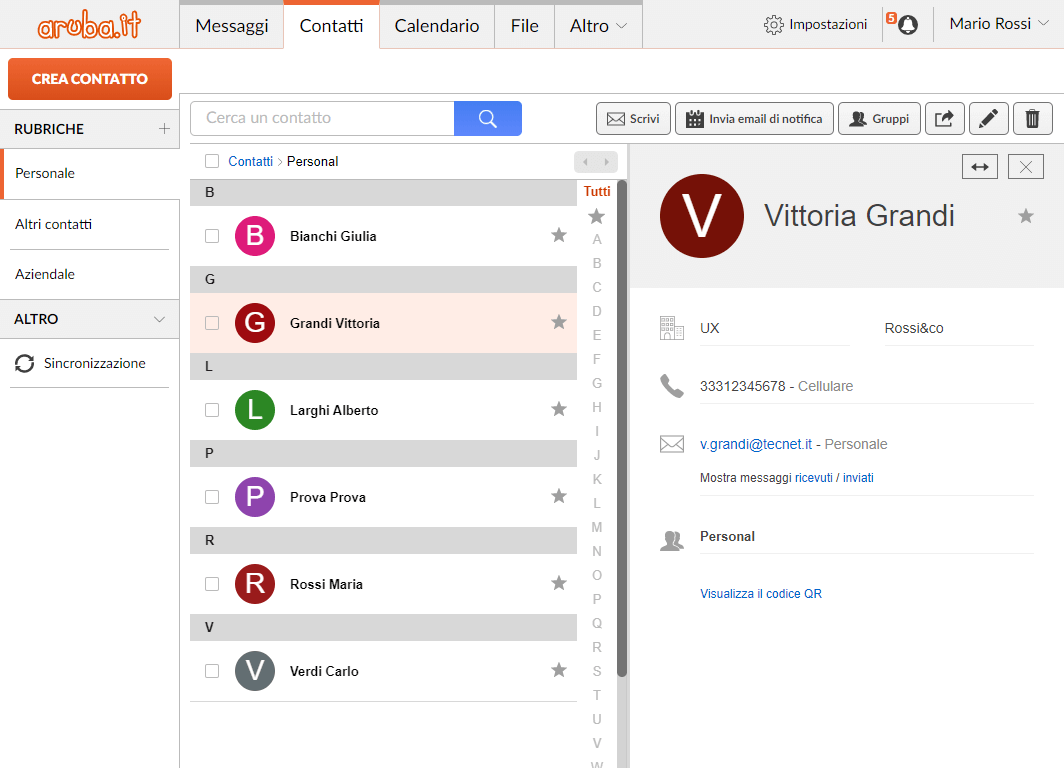This screenshot has height=768, width=1064.
Task: Click the Scrivi button
Action: [x=633, y=119]
